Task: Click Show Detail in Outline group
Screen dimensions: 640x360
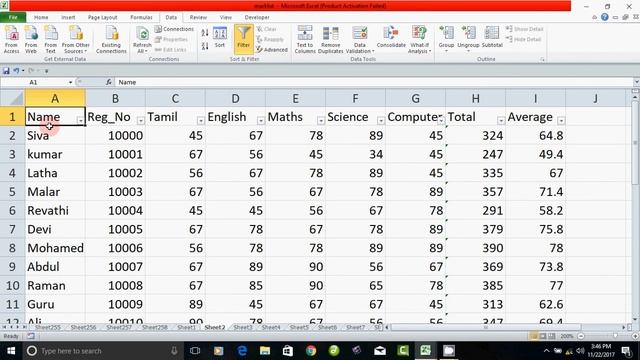Action: pyautogui.click(x=524, y=29)
